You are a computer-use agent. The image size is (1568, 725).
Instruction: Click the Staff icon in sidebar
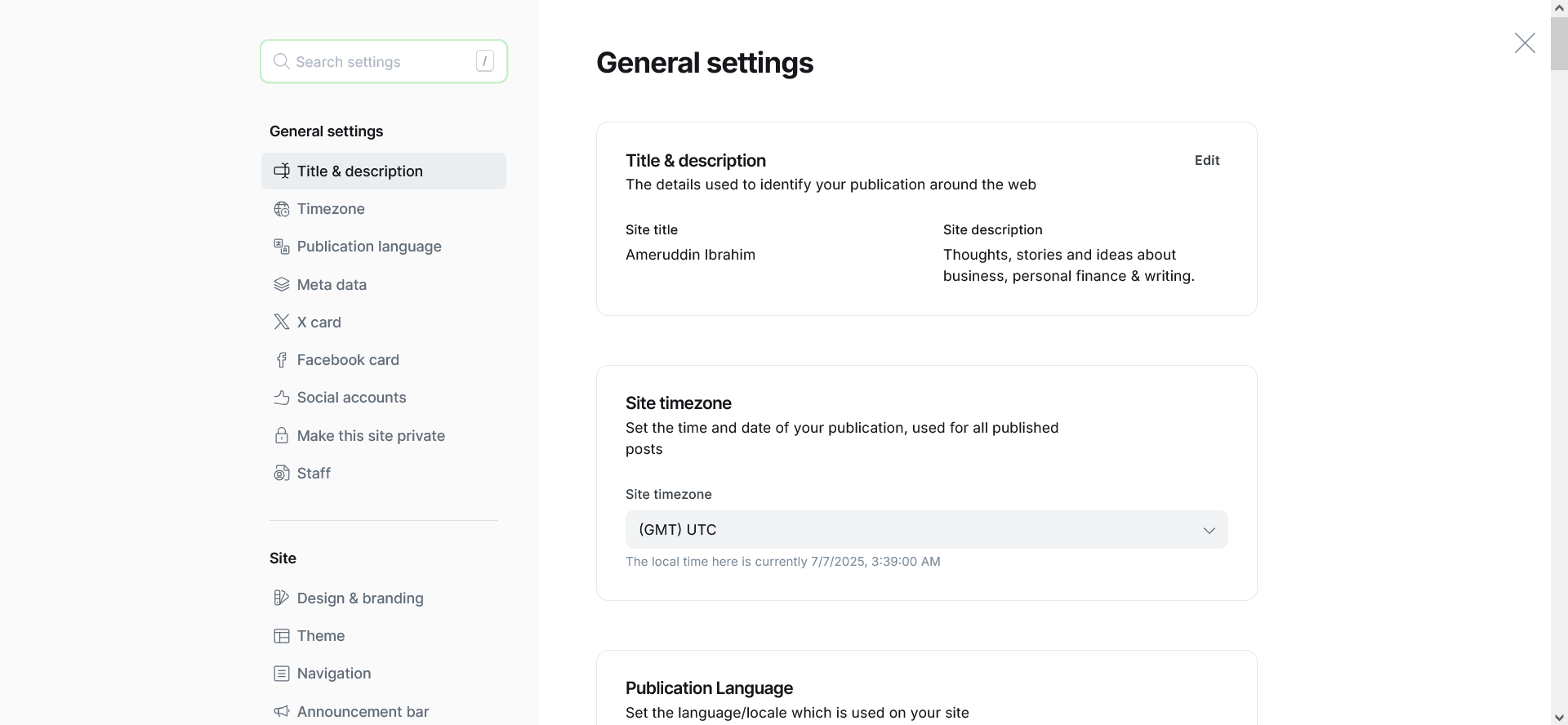click(x=282, y=474)
